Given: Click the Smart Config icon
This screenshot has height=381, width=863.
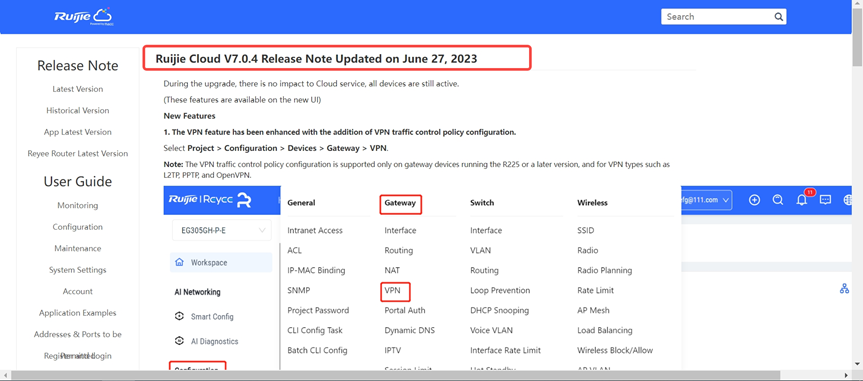Looking at the screenshot, I should click(x=179, y=317).
